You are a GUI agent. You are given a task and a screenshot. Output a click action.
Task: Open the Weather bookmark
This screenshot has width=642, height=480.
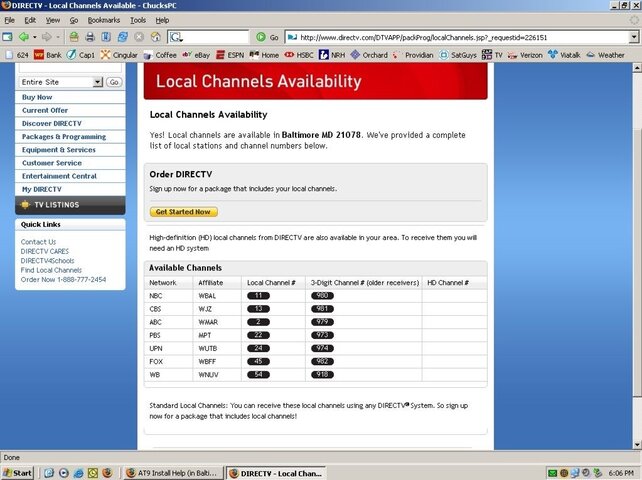(605, 55)
